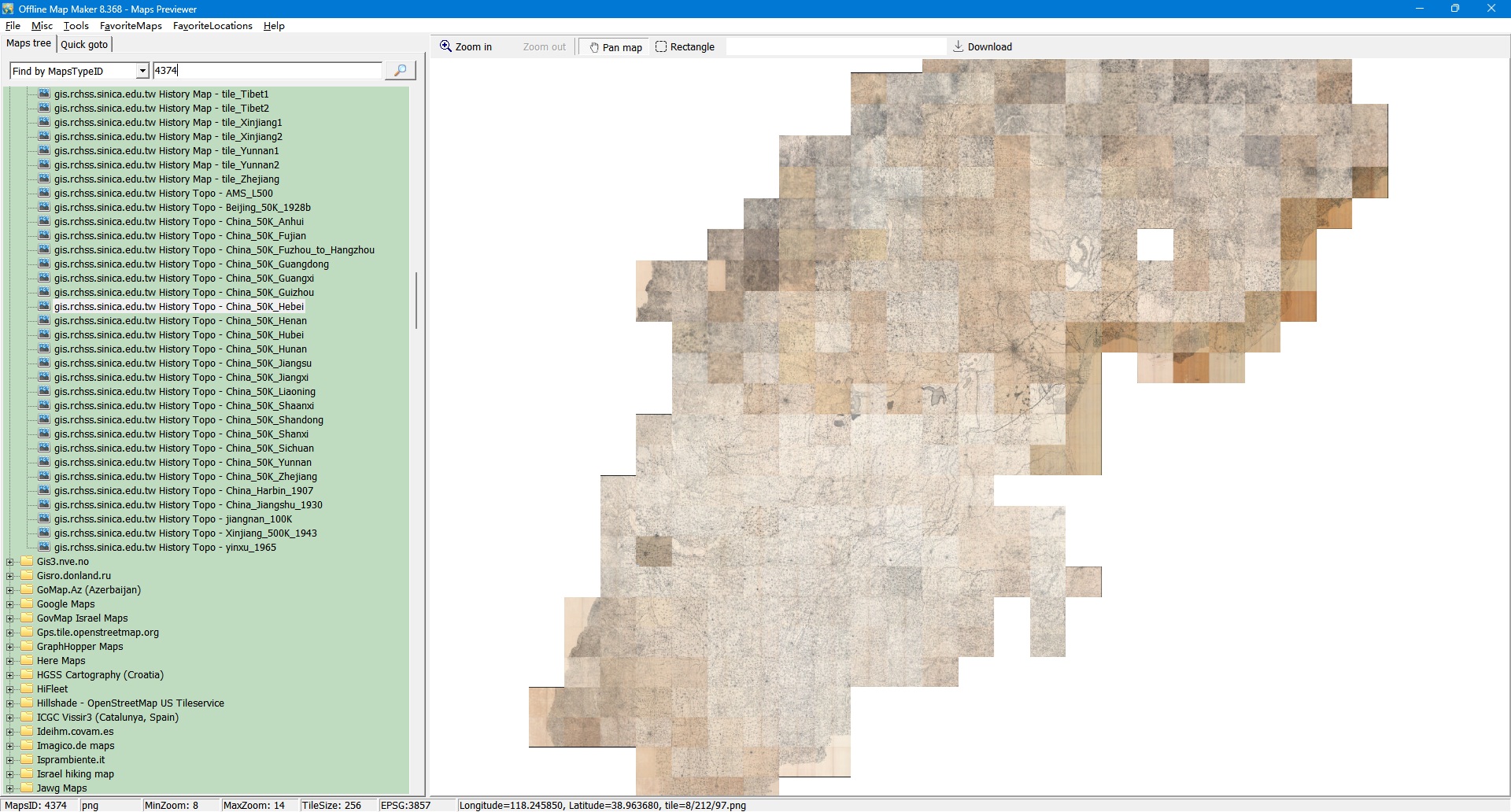This screenshot has width=1511, height=812.
Task: Click the Google Maps folder icon
Action: [x=28, y=604]
